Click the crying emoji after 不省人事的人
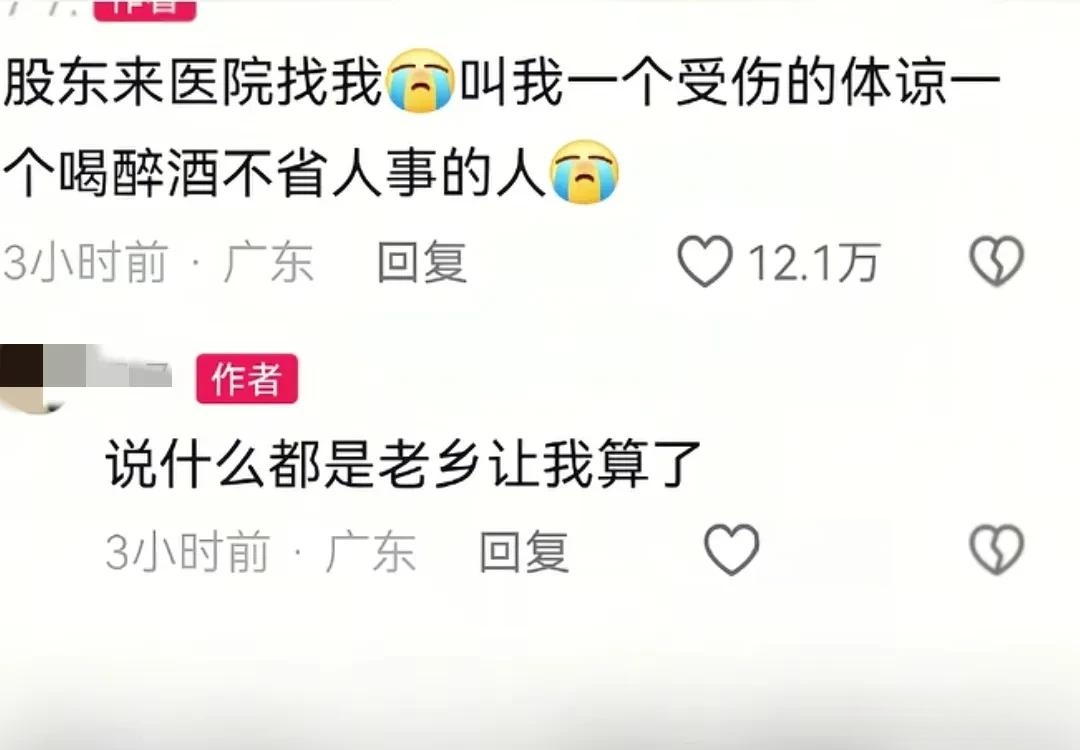The width and height of the screenshot is (1080, 750). 583,172
